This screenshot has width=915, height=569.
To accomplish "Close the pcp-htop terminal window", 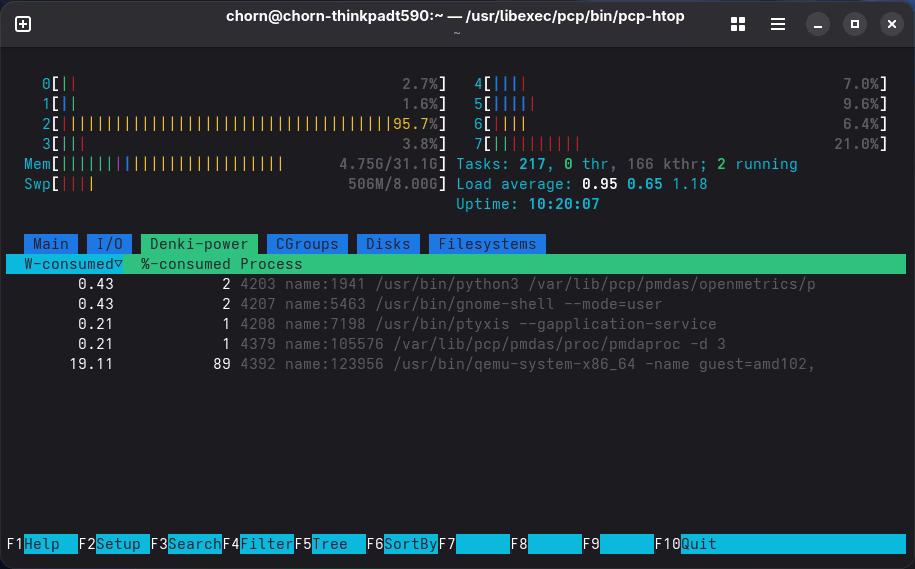I will click(891, 24).
